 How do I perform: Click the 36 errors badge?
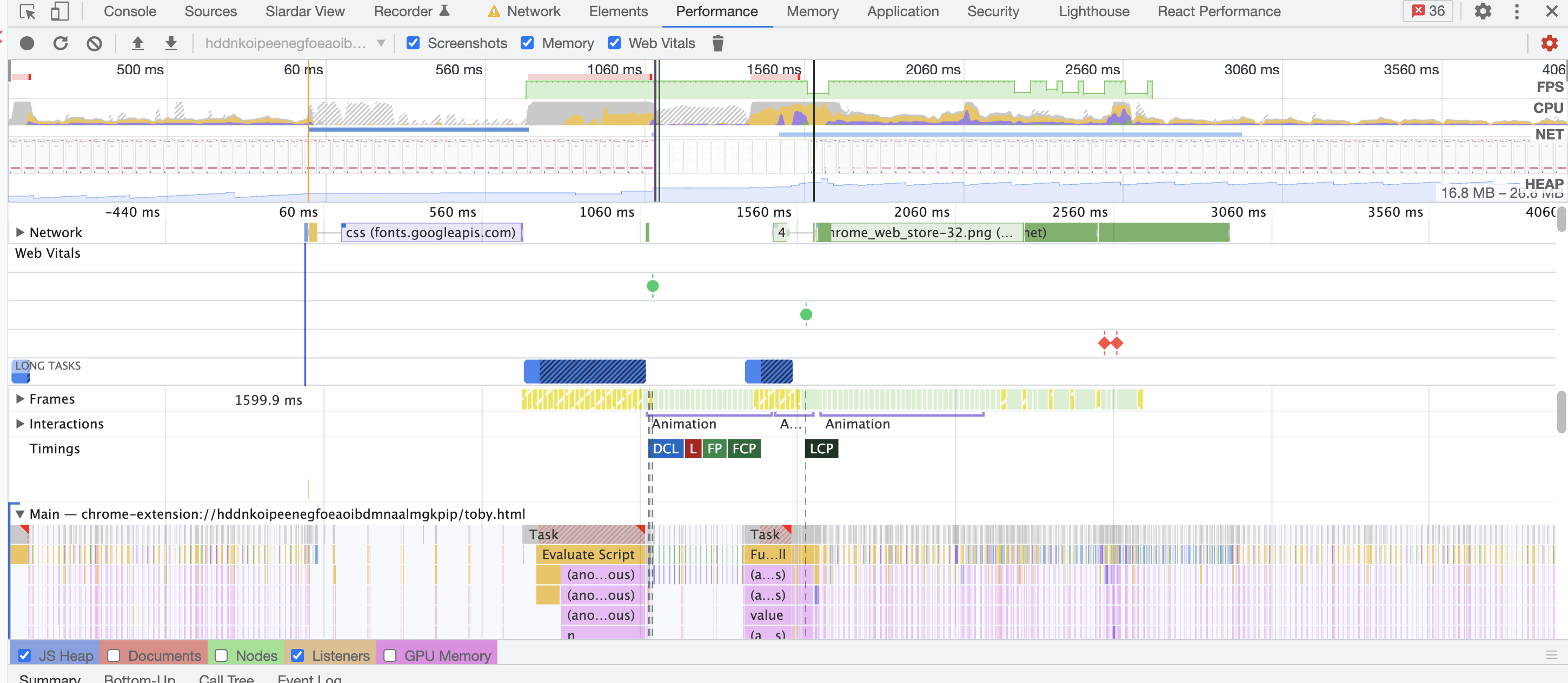coord(1427,11)
